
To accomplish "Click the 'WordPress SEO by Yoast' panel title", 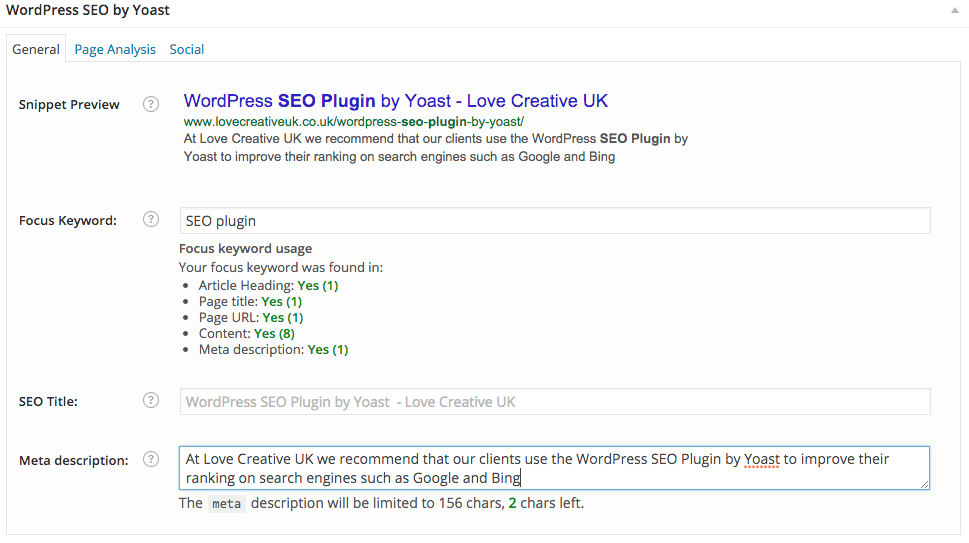I will pos(88,10).
